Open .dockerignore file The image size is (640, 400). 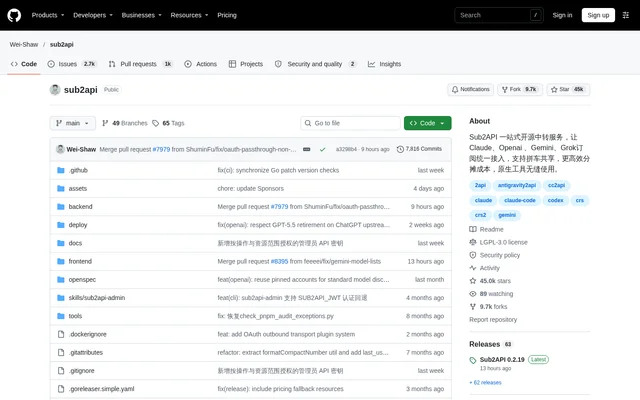(x=87, y=334)
